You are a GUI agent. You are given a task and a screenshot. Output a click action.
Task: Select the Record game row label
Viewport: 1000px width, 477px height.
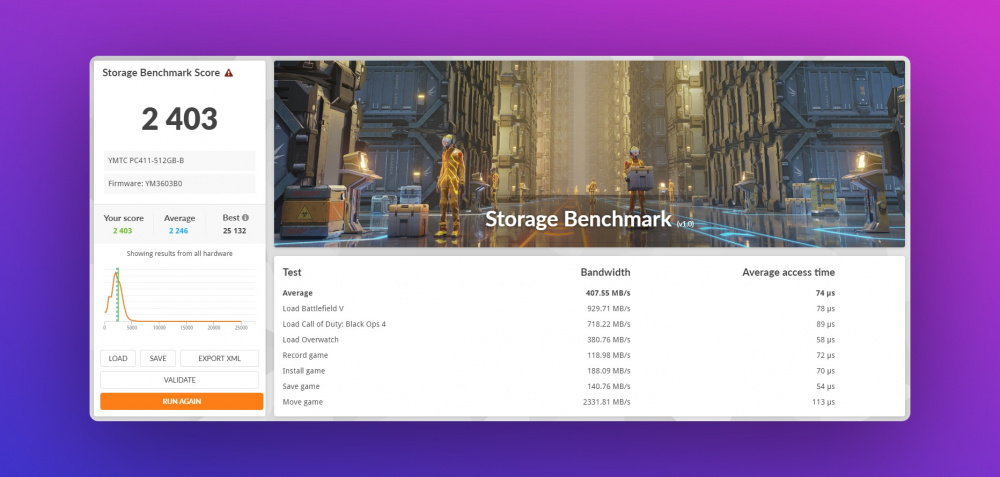click(x=305, y=355)
